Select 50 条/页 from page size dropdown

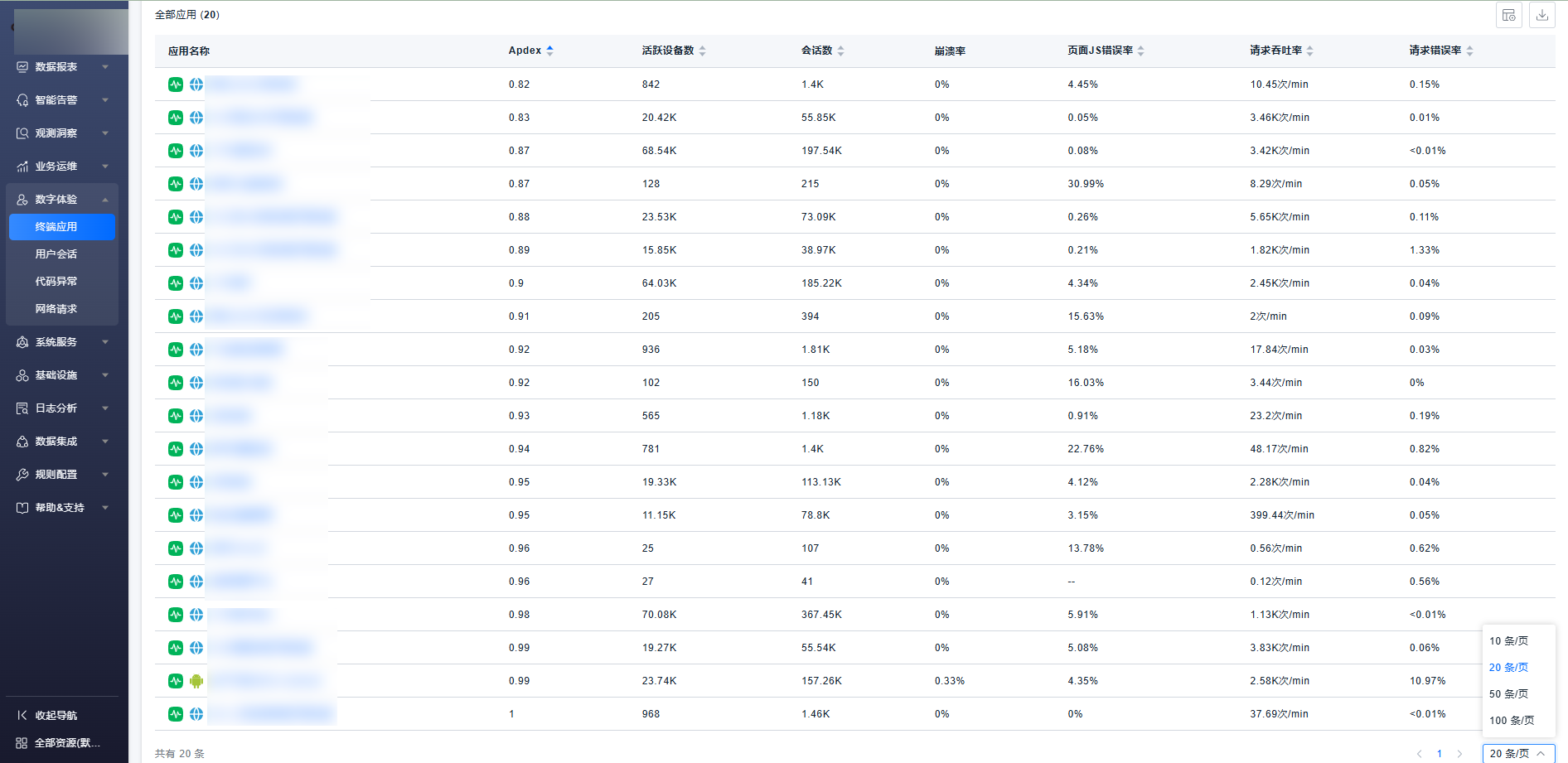pyautogui.click(x=1508, y=694)
